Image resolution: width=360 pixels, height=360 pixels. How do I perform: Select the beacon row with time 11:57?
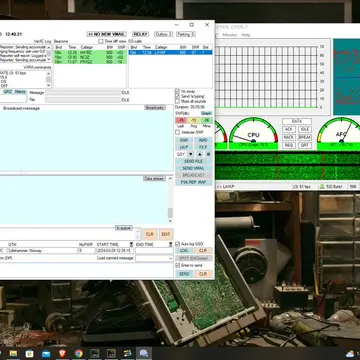pos(90,62)
